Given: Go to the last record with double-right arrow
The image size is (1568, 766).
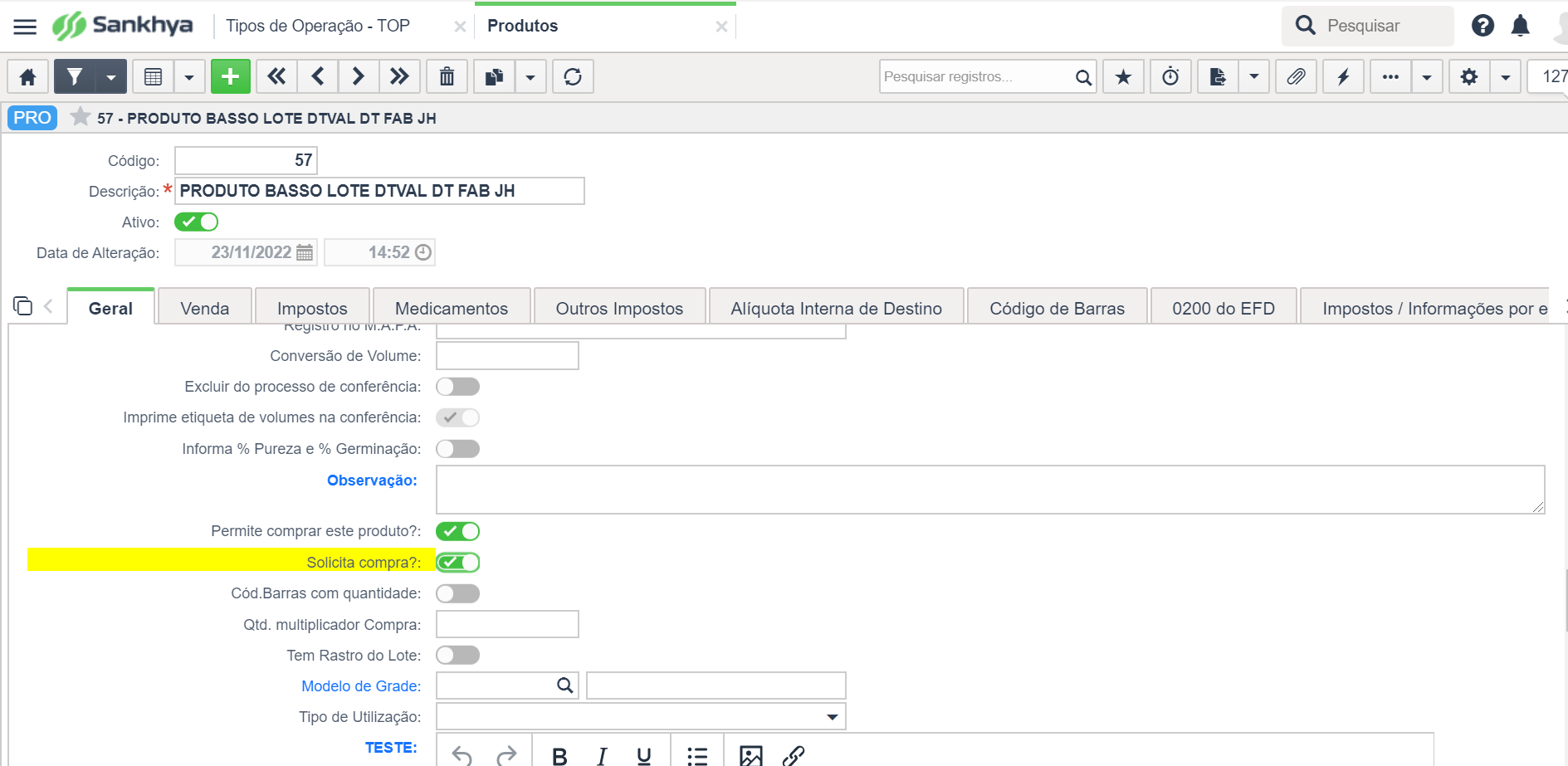Looking at the screenshot, I should (399, 76).
